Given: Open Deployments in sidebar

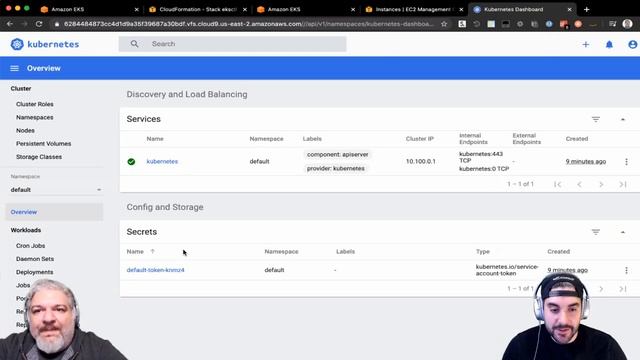Looking at the screenshot, I should tap(35, 272).
